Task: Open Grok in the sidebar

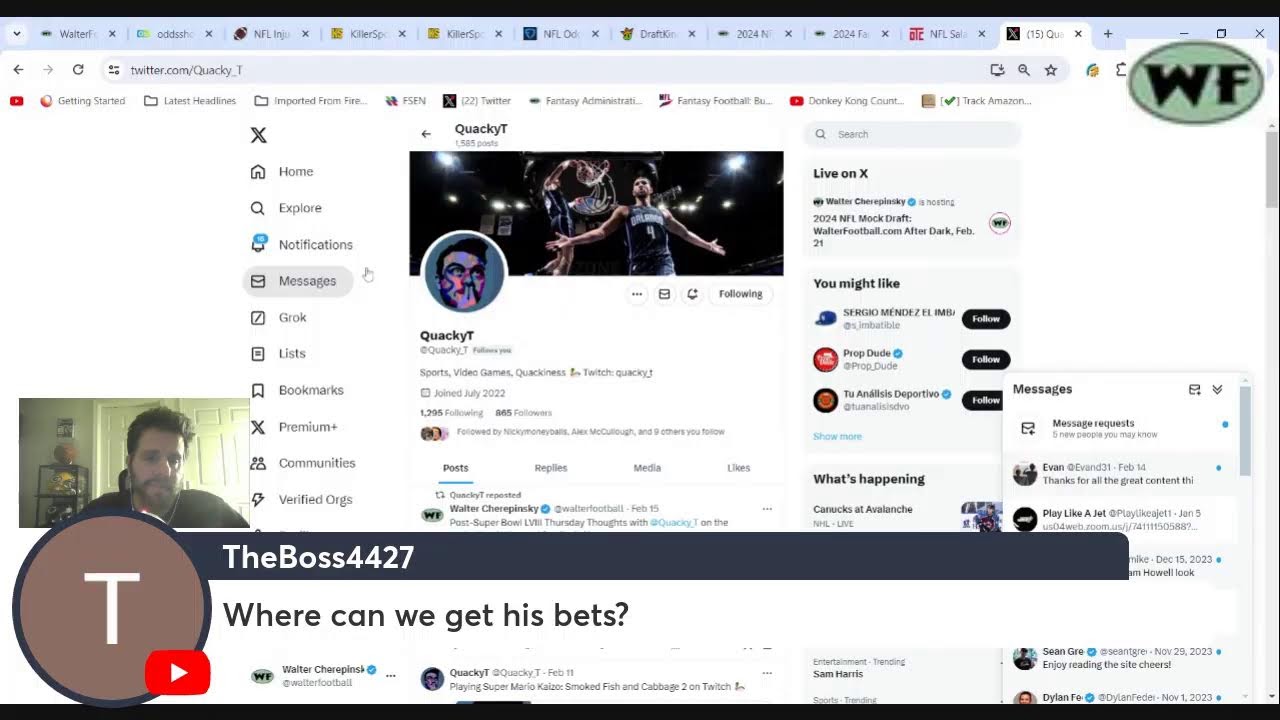Action: pyautogui.click(x=279, y=317)
